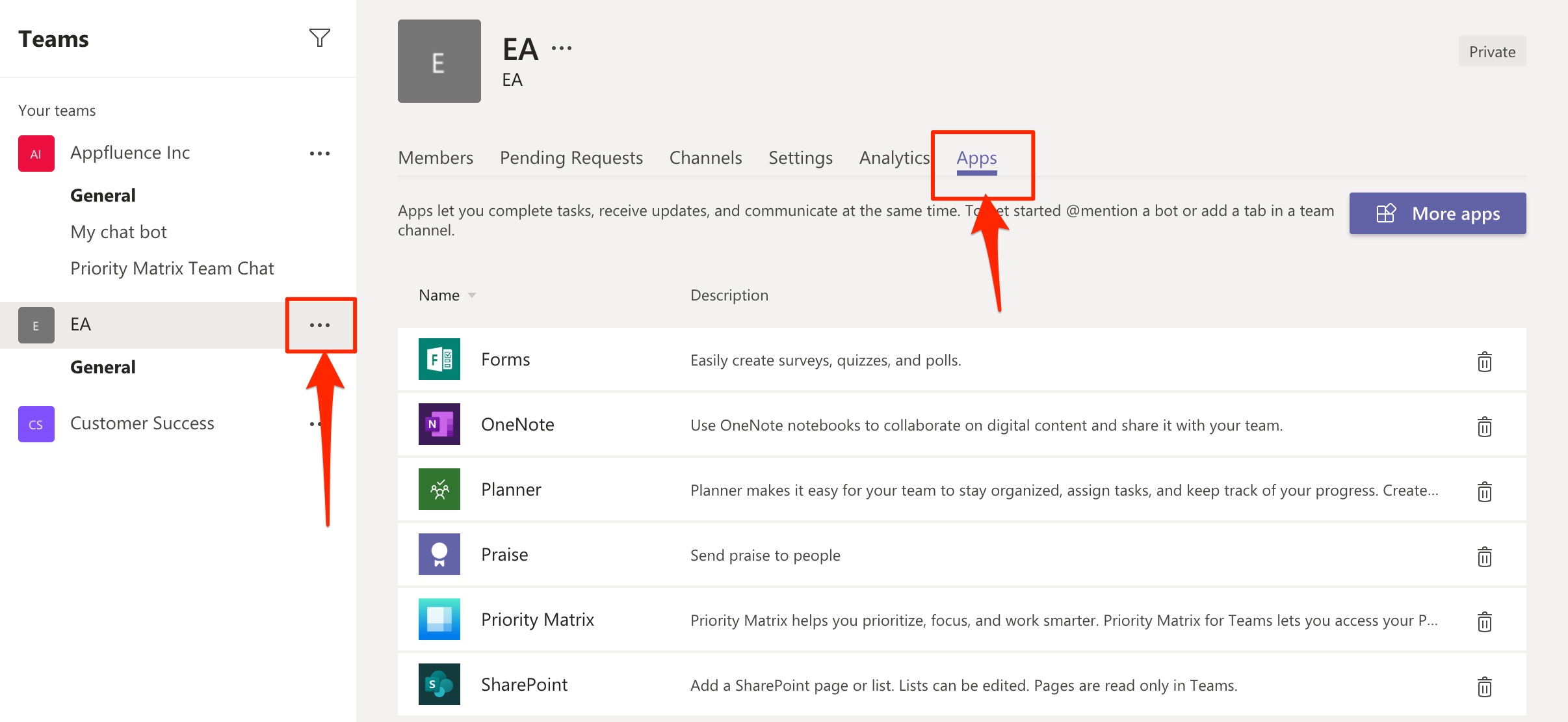
Task: Open the Analytics tab
Action: pos(894,157)
